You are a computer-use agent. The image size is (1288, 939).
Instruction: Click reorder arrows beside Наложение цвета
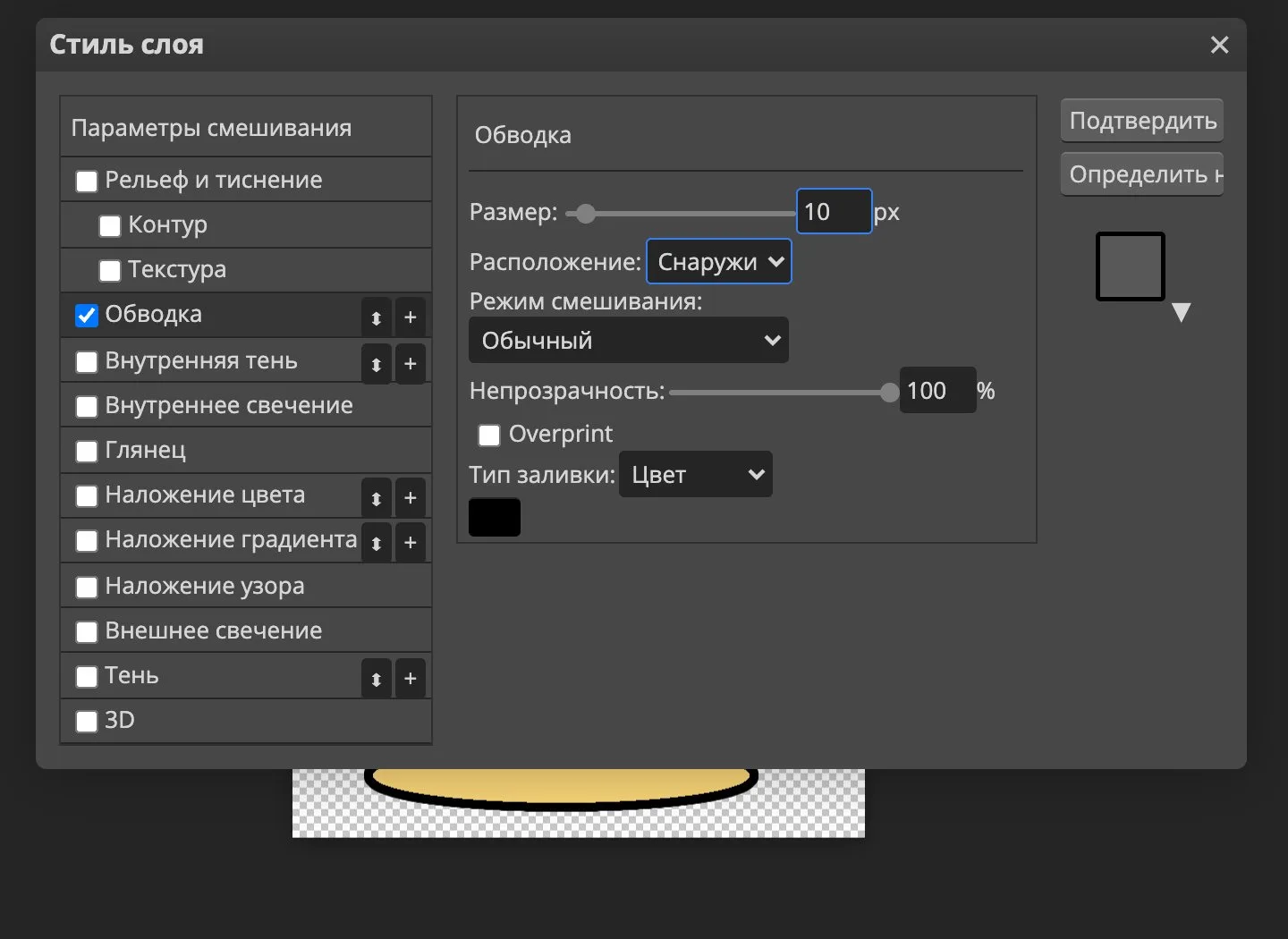[x=377, y=498]
